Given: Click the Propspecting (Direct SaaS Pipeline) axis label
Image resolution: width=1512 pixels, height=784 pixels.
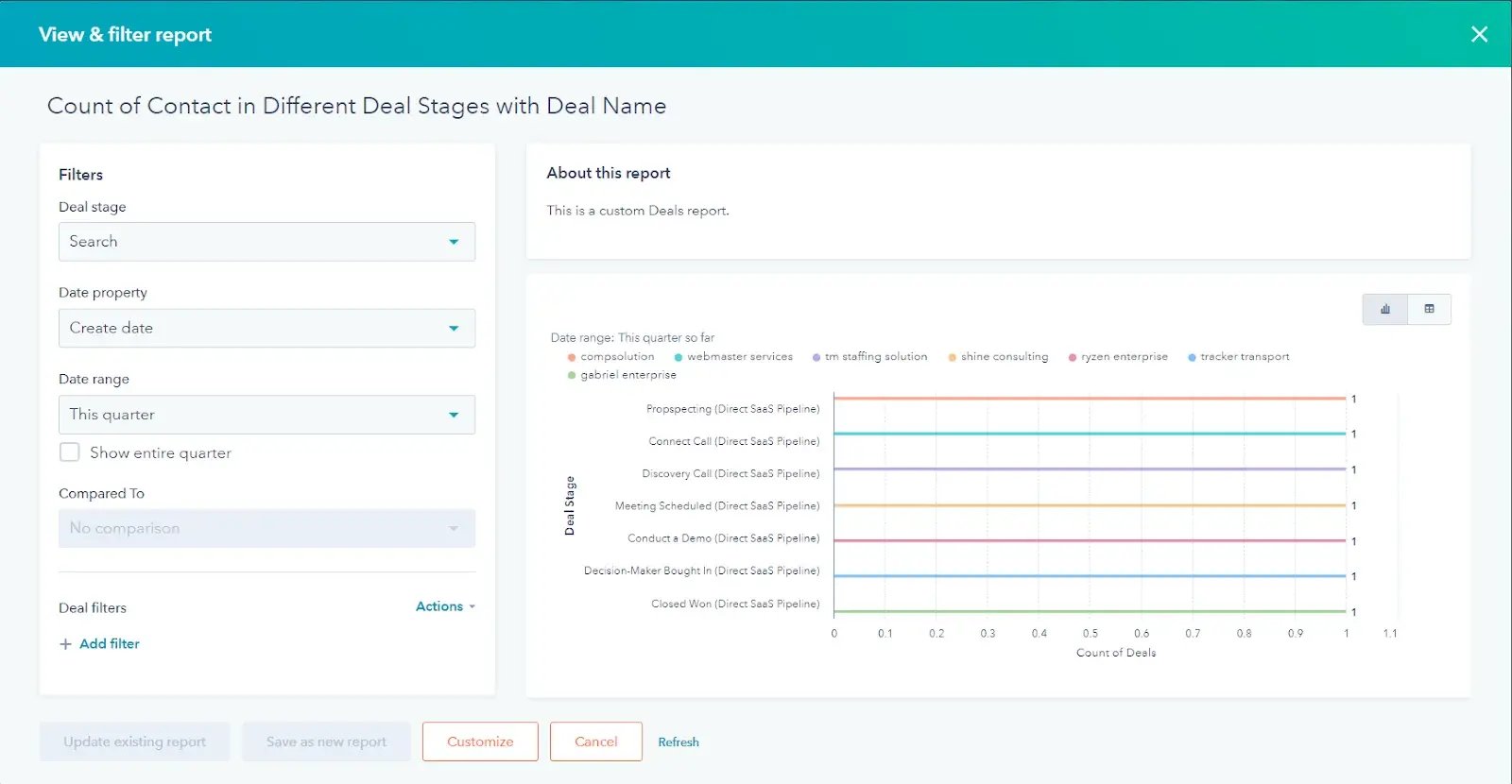Looking at the screenshot, I should coord(733,409).
